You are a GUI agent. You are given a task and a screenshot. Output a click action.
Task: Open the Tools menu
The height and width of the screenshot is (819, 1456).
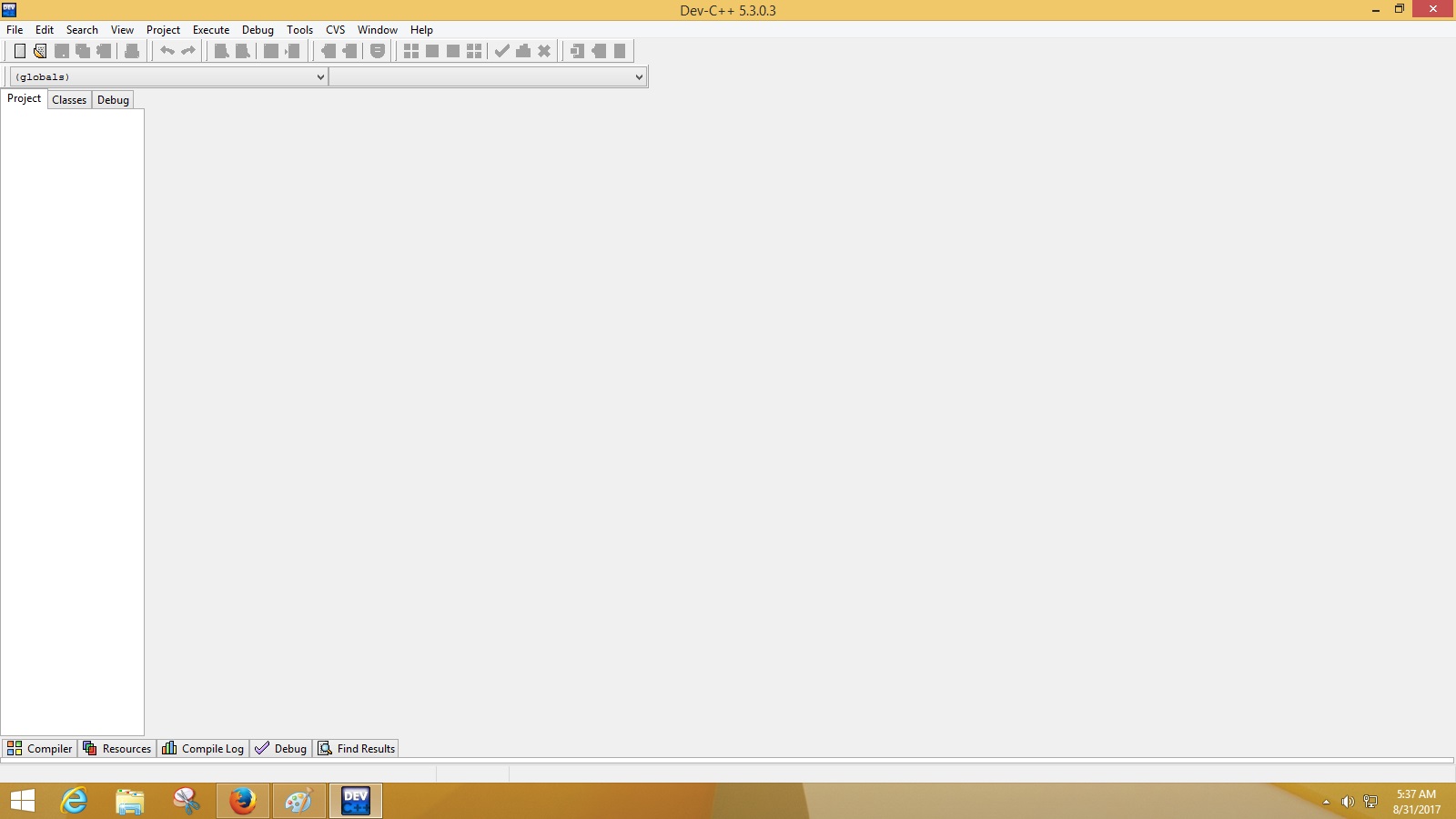coord(300,30)
